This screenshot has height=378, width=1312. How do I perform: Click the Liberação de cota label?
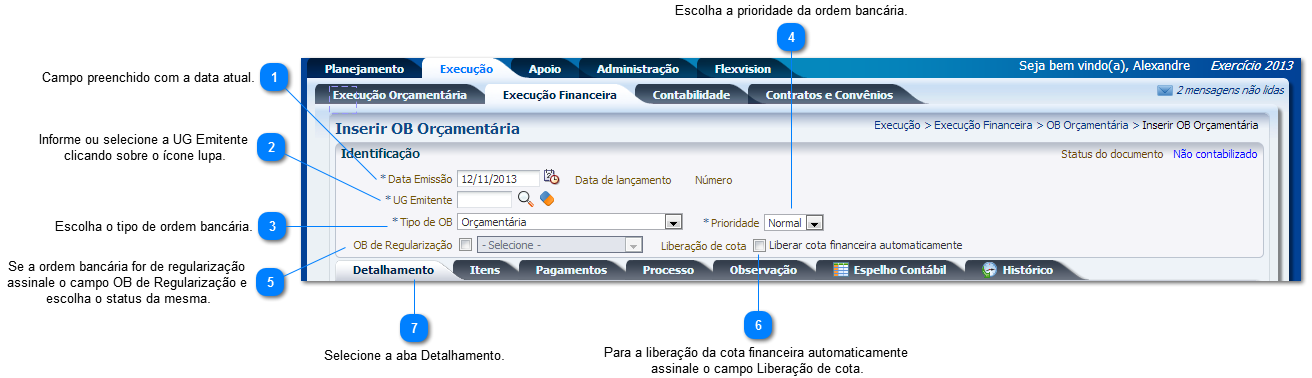pos(704,245)
